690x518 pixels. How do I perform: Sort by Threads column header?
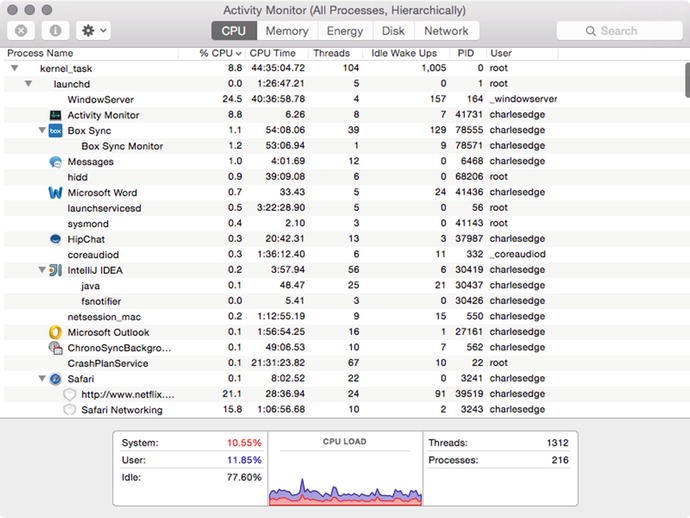pyautogui.click(x=331, y=53)
